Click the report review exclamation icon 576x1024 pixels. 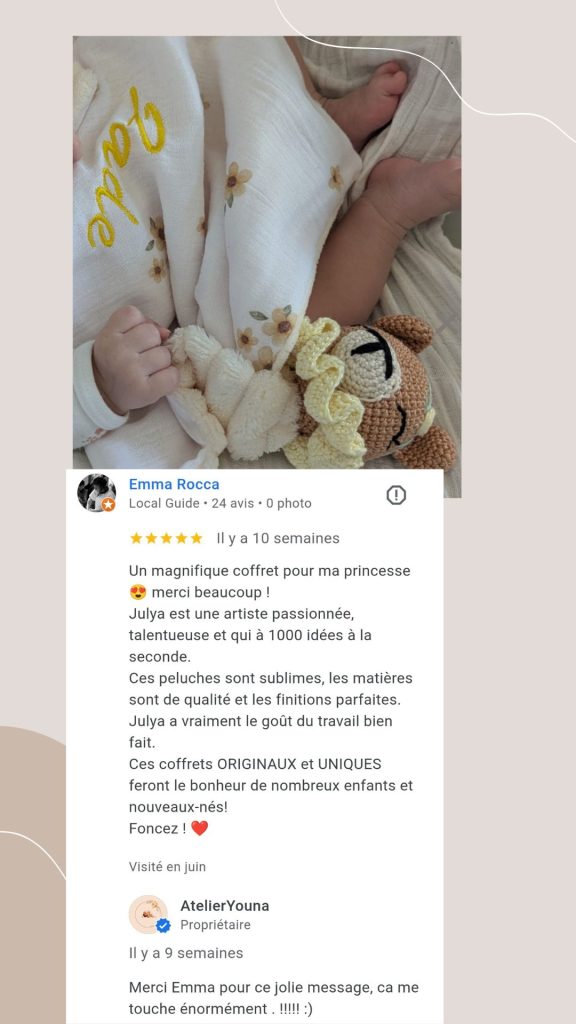(396, 495)
